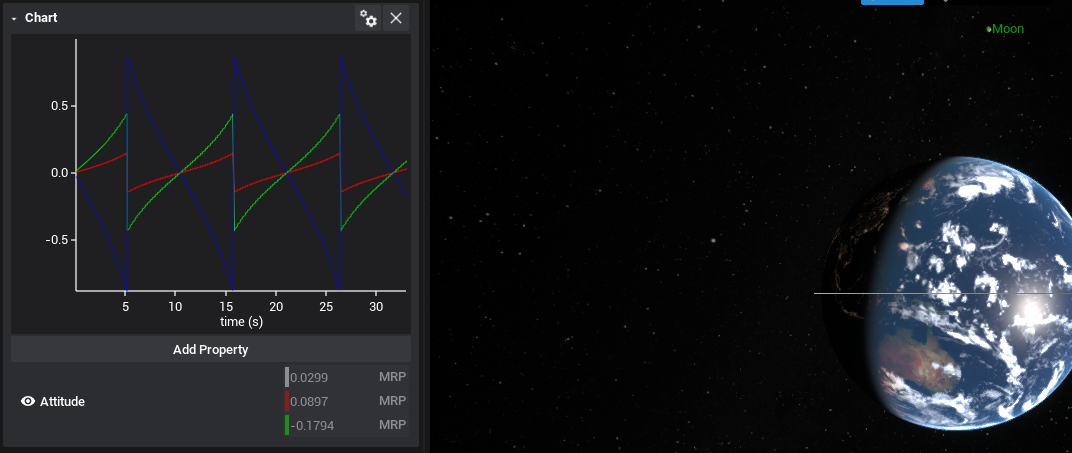Click the Chart panel title
Image resolution: width=1072 pixels, height=453 pixels.
(41, 18)
